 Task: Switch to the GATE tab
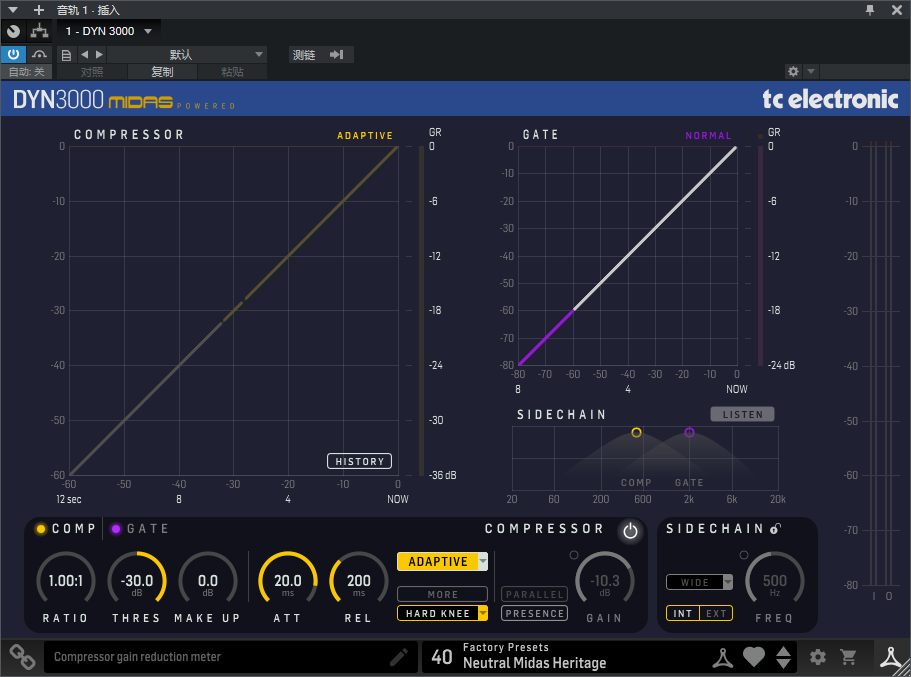(x=140, y=529)
